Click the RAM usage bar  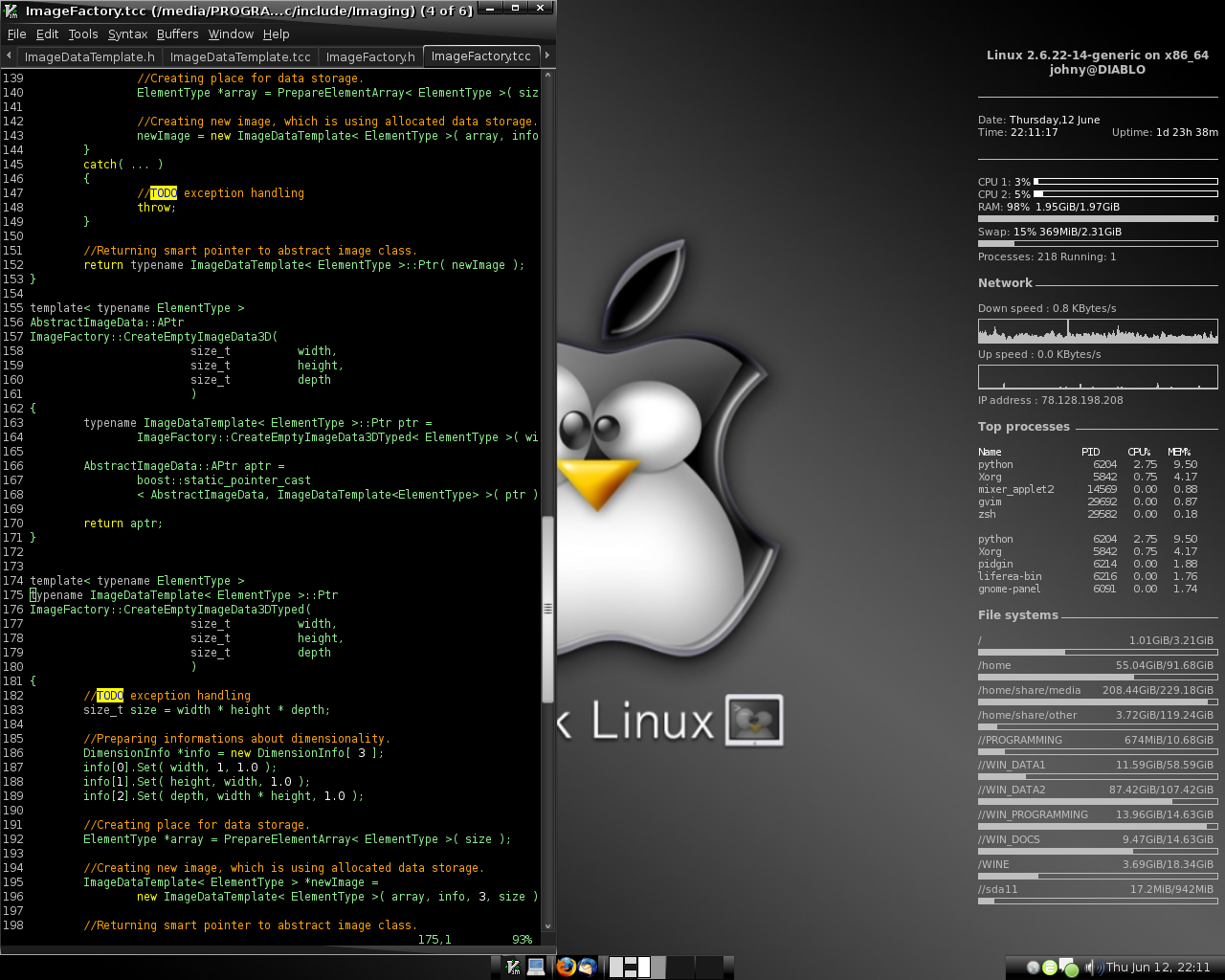click(x=1098, y=218)
